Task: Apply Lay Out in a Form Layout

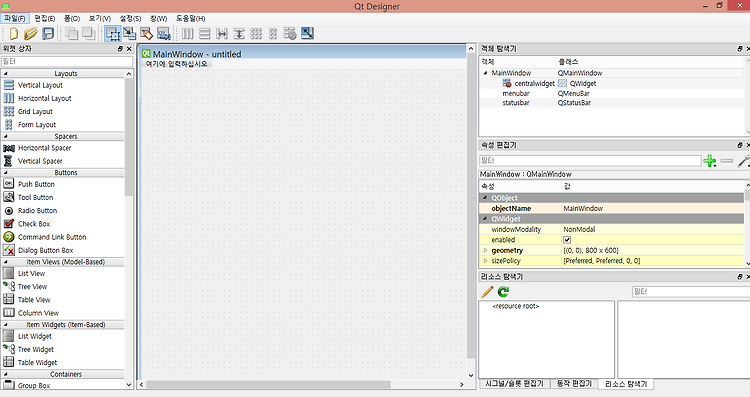Action: click(x=273, y=33)
